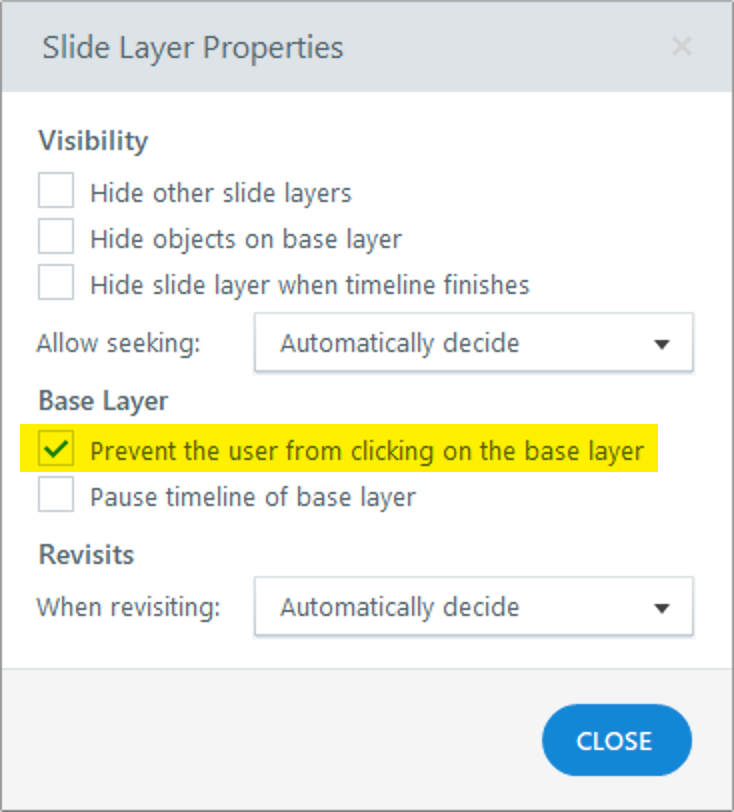
Task: Click the Base Layer section heading
Action: pos(103,400)
